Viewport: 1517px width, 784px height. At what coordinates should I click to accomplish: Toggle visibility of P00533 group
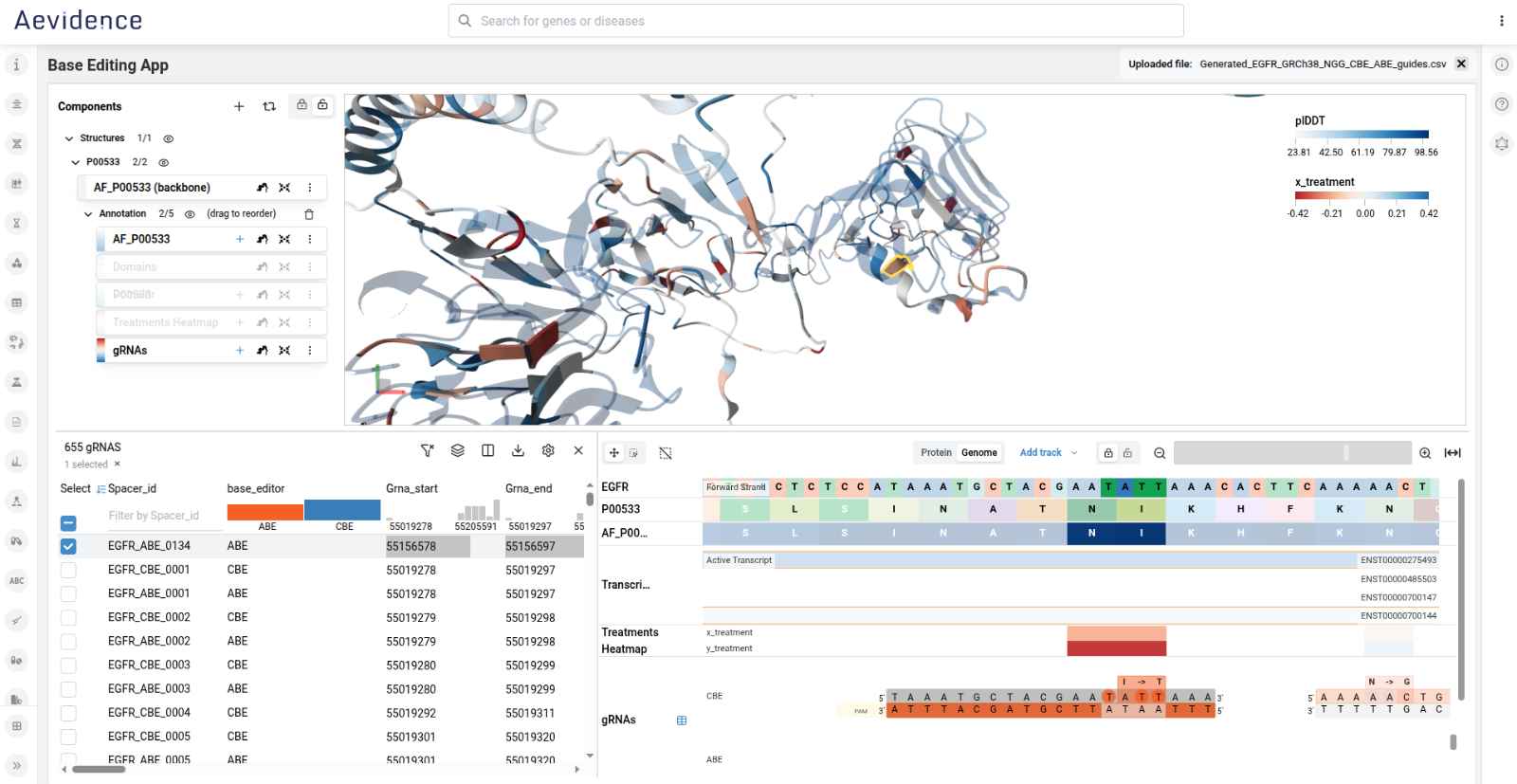coord(164,163)
